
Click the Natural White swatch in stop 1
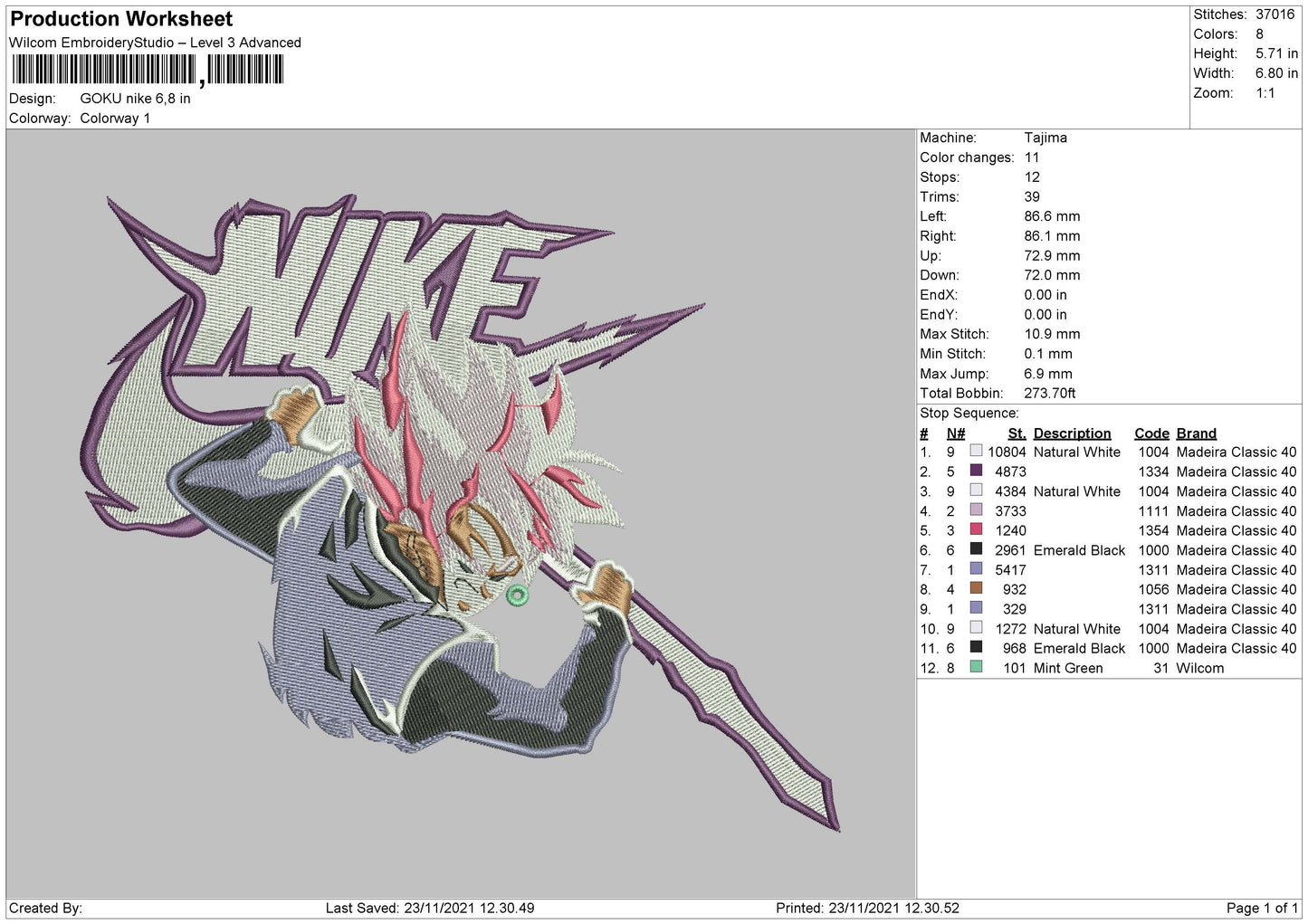coord(976,452)
